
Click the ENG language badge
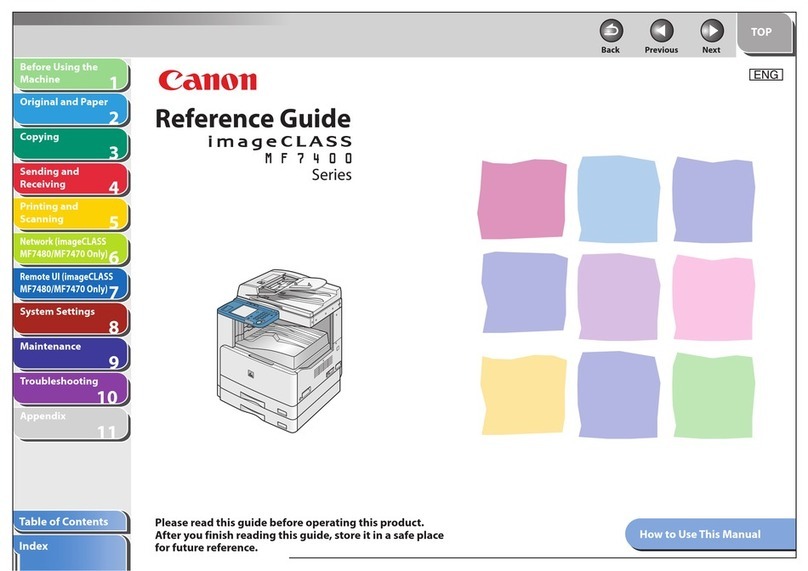pyautogui.click(x=766, y=75)
